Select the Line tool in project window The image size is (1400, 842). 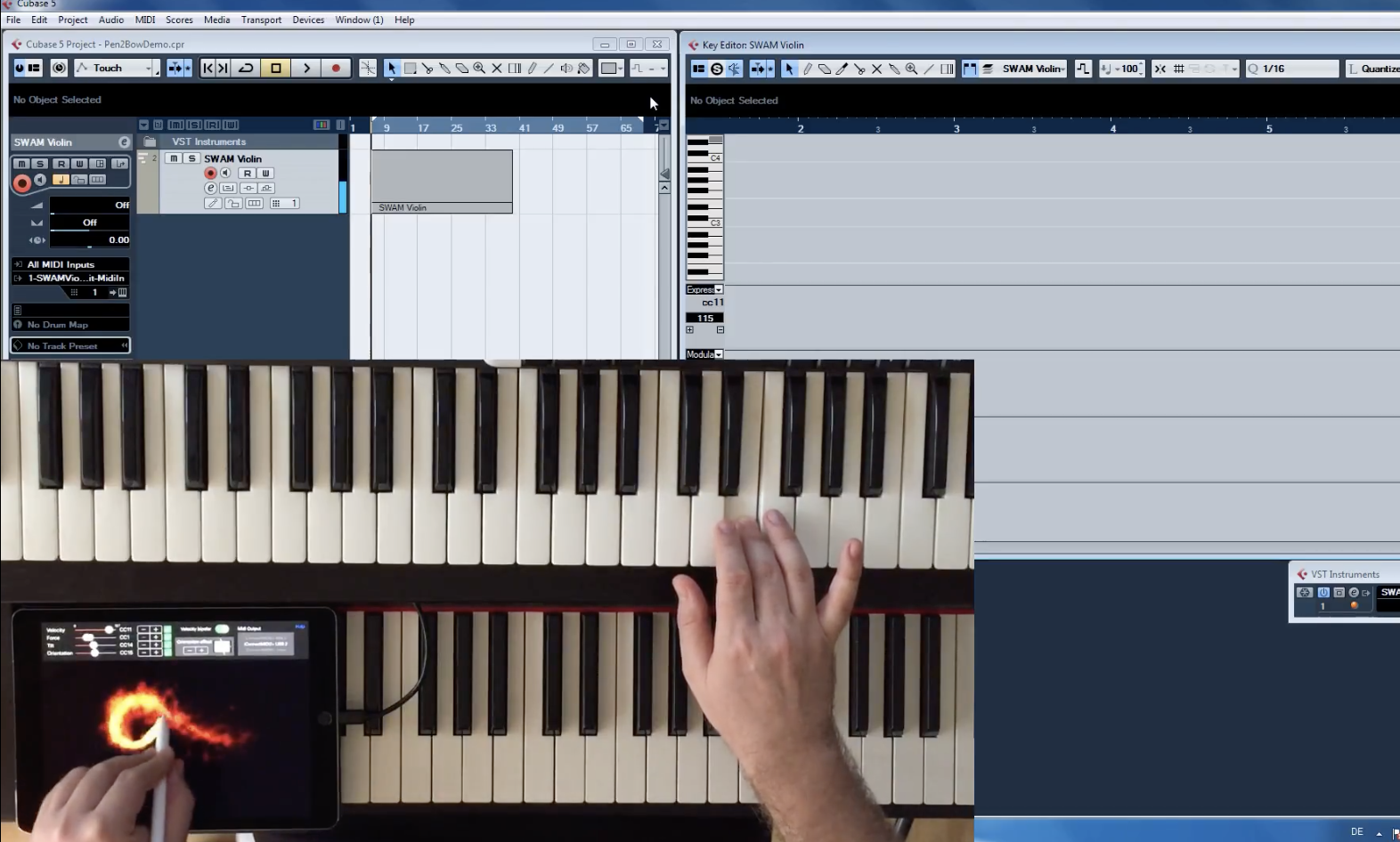(549, 68)
